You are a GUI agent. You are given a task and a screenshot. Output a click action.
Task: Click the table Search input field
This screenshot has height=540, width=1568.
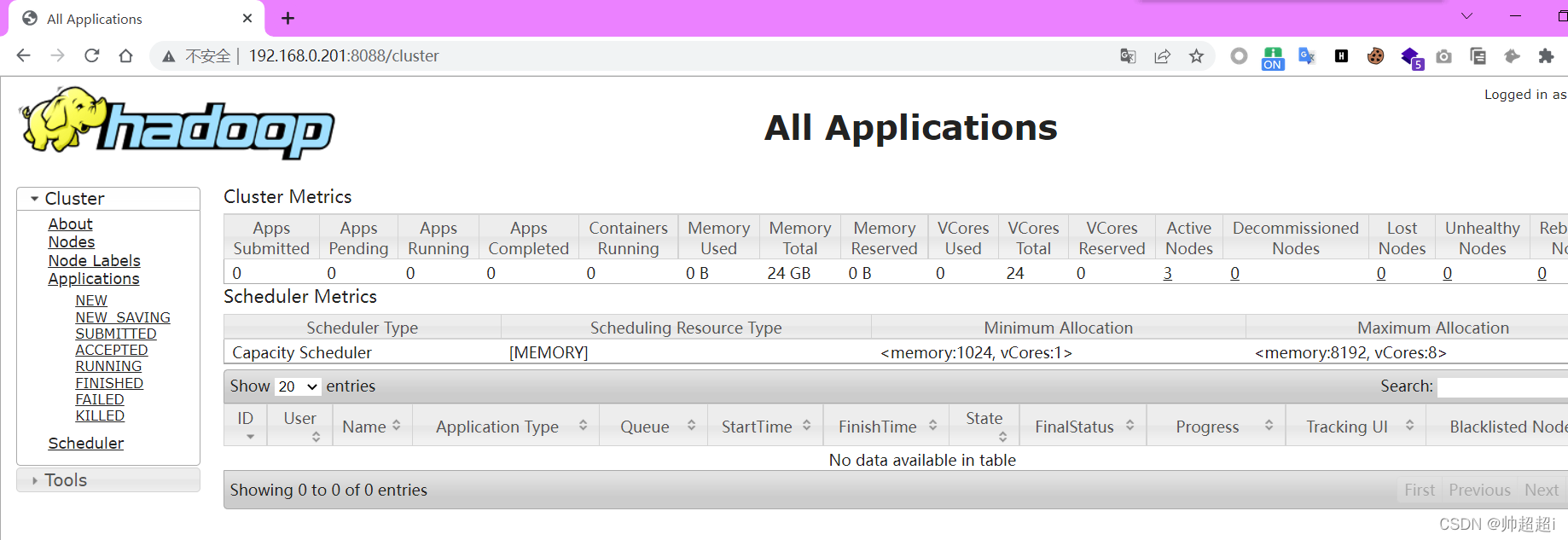[1502, 386]
